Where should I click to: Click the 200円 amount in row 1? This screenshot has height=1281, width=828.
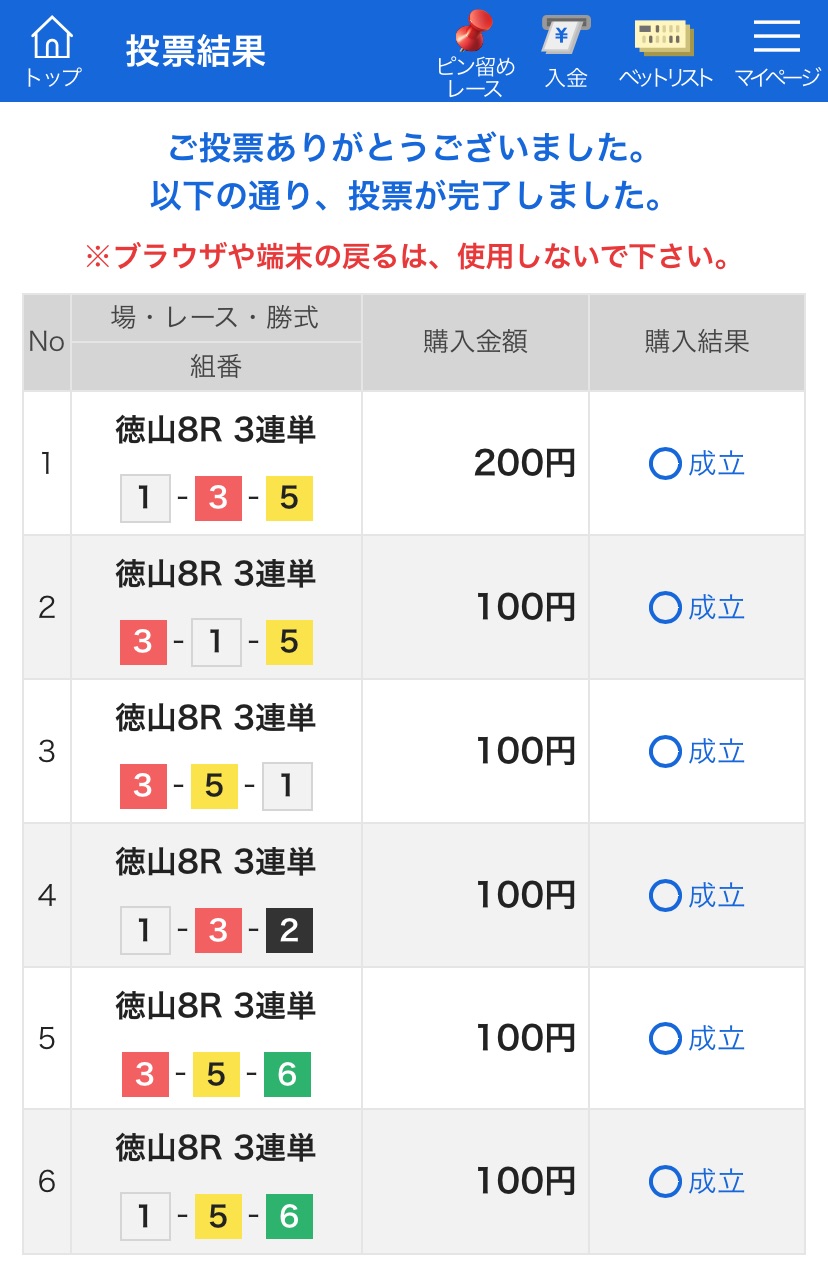(525, 463)
